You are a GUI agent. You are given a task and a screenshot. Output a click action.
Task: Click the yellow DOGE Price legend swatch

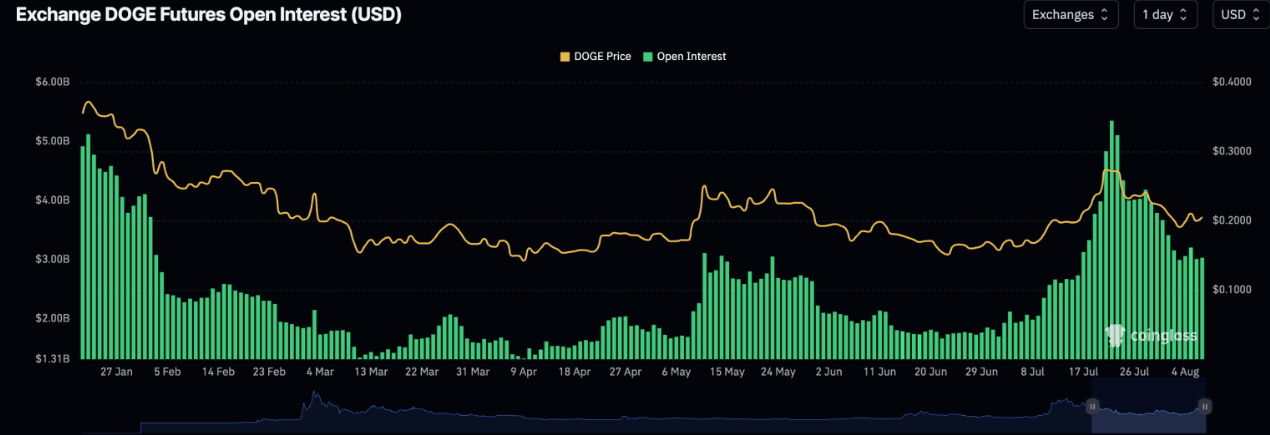564,56
